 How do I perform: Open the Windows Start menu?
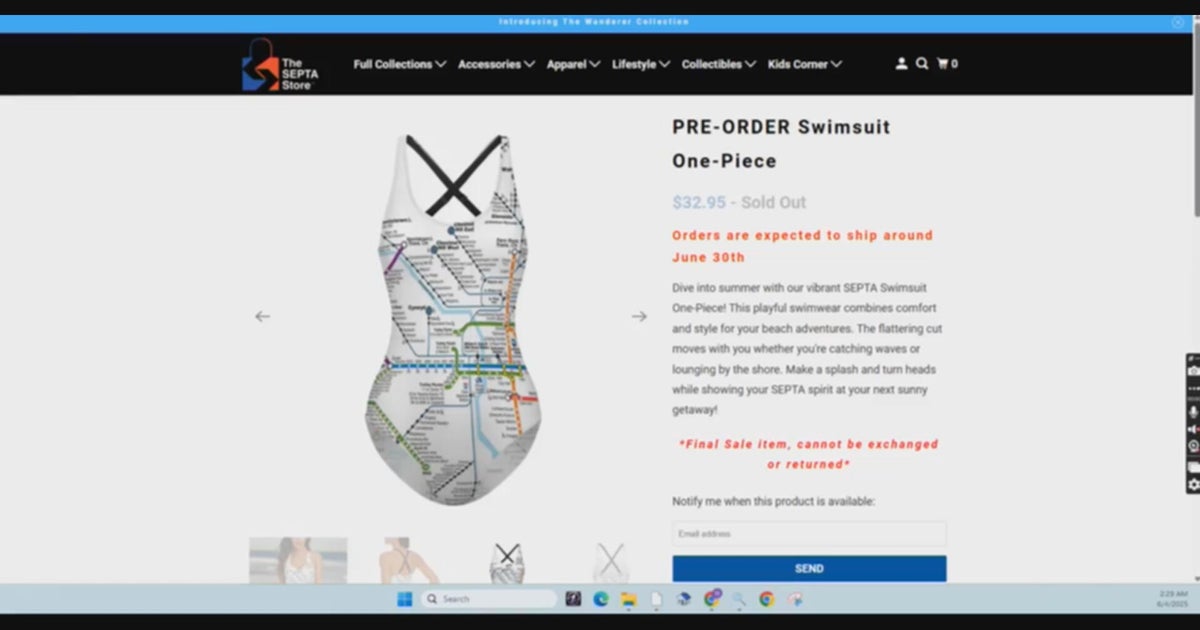(404, 598)
